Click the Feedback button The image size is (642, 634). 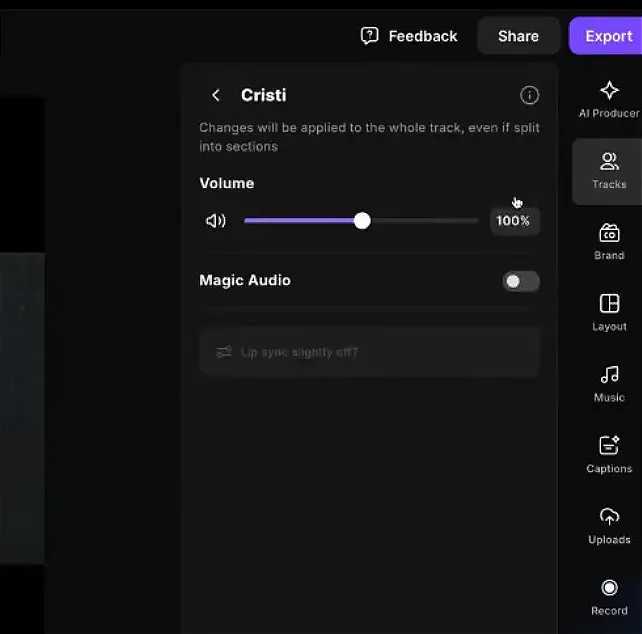pyautogui.click(x=409, y=36)
